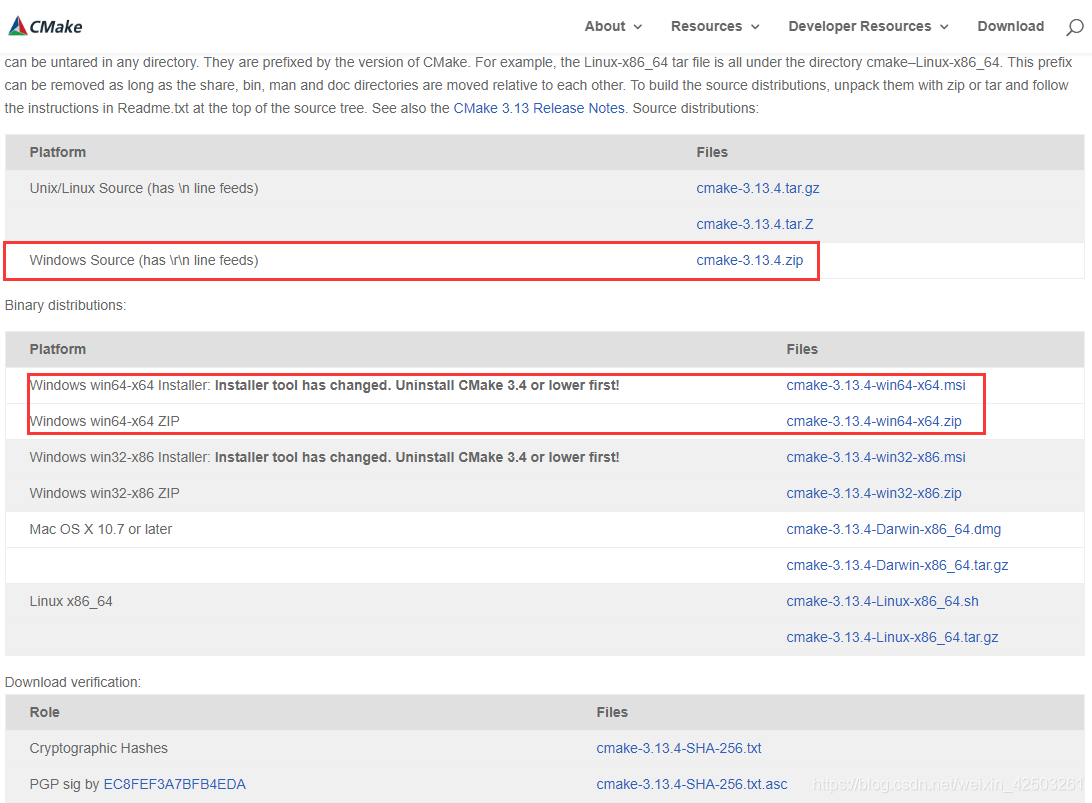1092x803 pixels.
Task: Go to the Download menu item
Action: pos(1011,26)
